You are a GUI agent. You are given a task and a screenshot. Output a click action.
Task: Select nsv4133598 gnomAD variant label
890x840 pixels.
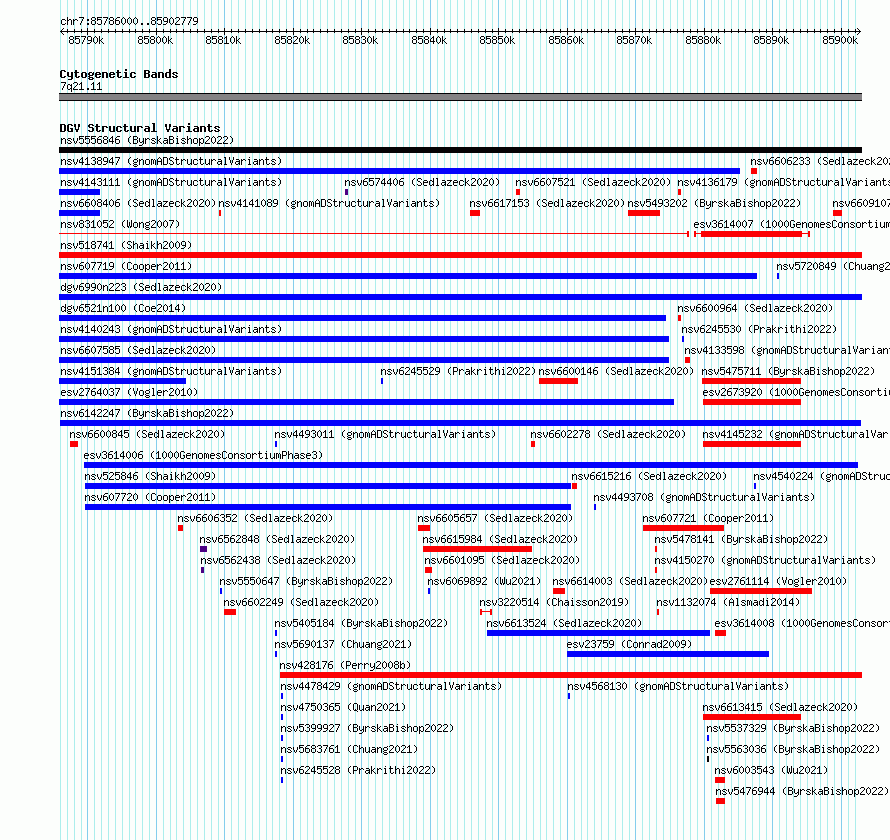point(787,350)
